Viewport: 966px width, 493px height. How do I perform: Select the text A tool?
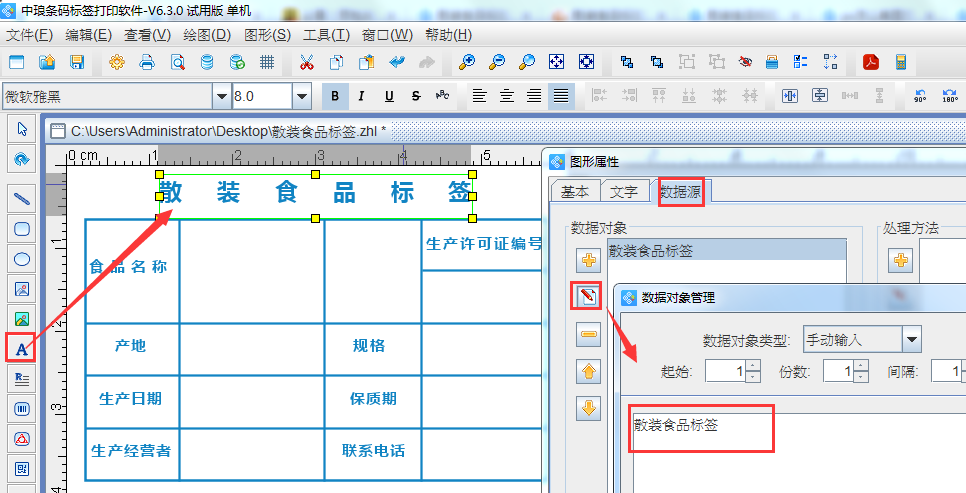click(21, 349)
